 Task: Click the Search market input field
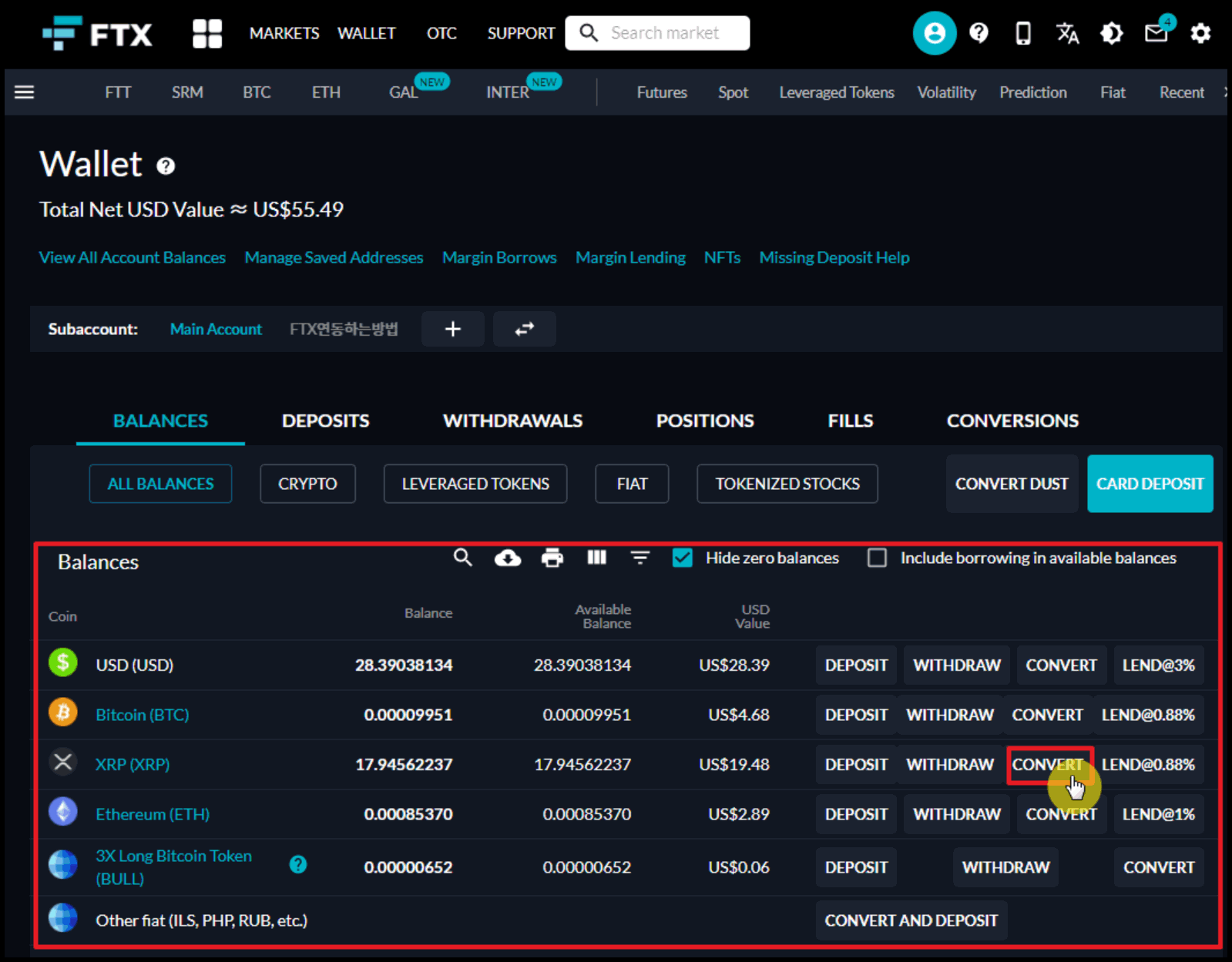664,33
